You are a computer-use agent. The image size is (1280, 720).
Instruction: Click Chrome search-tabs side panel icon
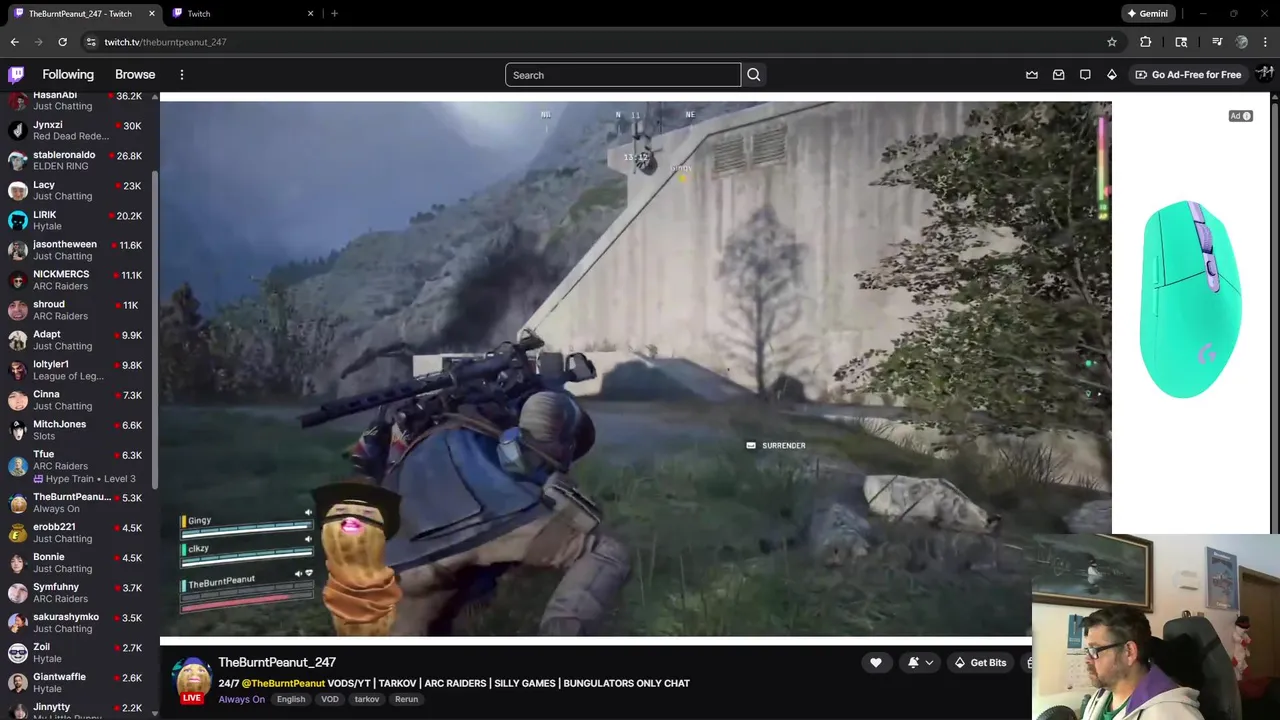click(1181, 42)
